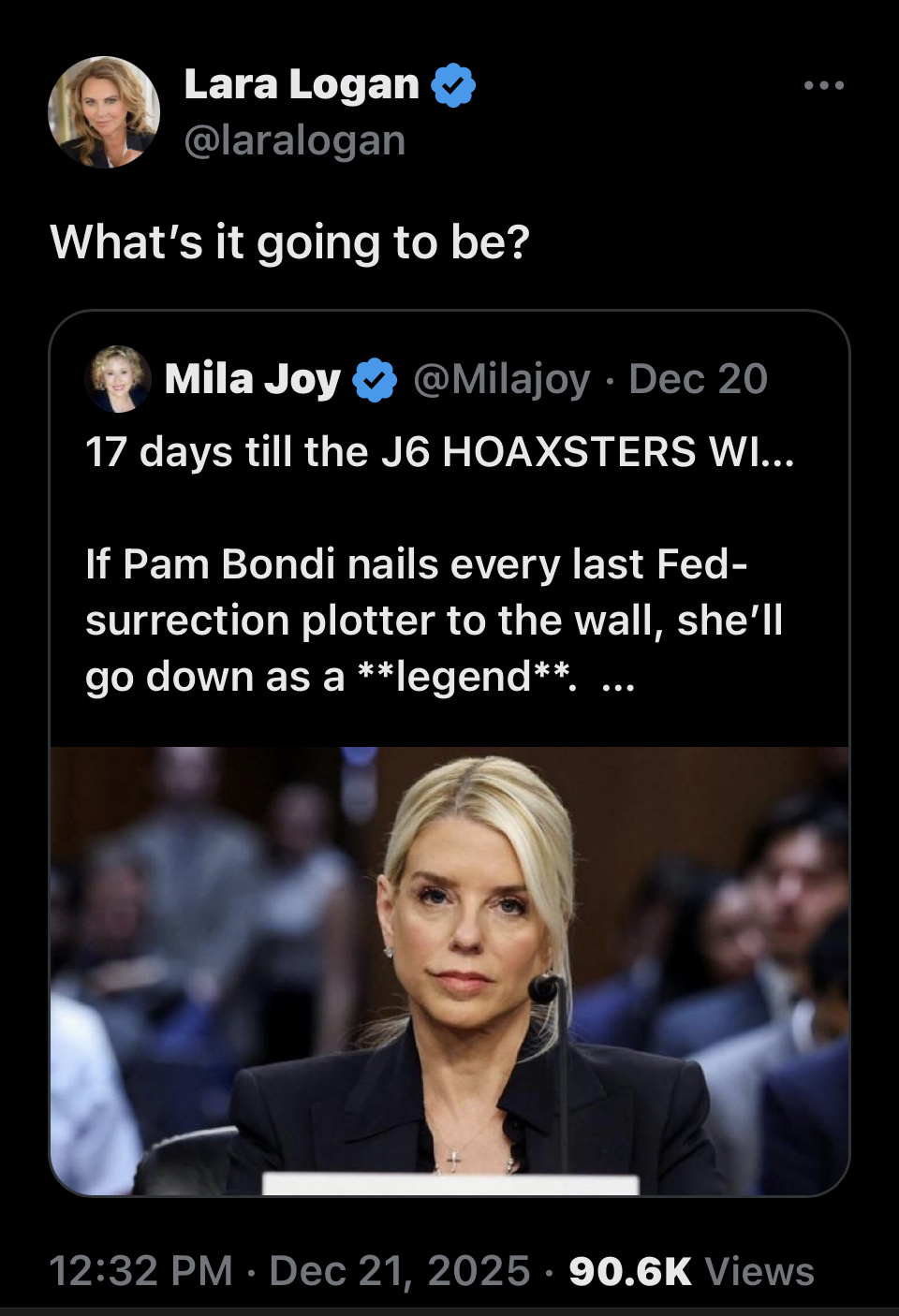Click the "go down as a" text line

(x=215, y=677)
